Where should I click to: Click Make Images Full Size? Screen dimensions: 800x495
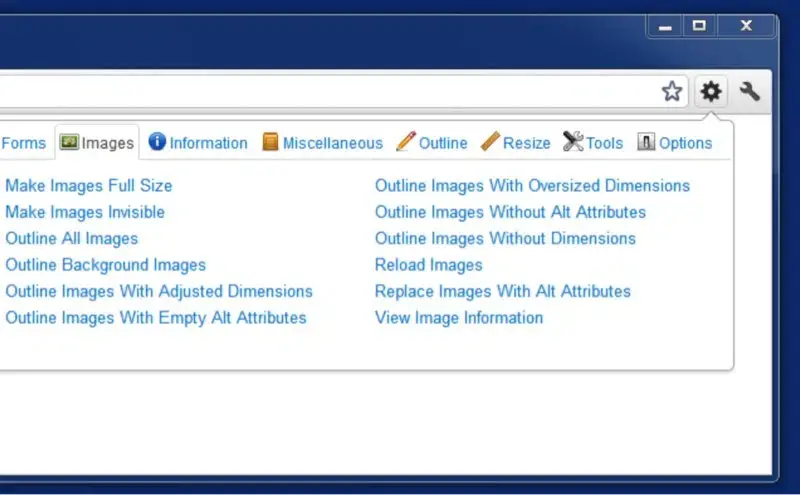89,186
